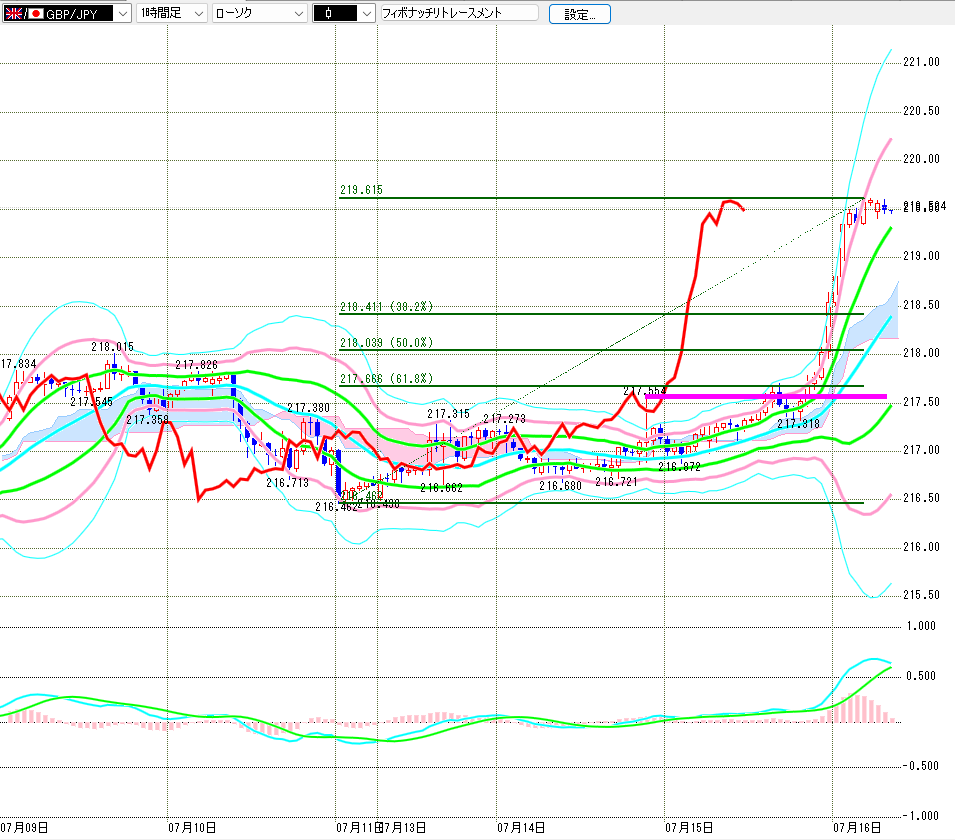Expand the candlestick symbol style dropdown arrow
This screenshot has width=955, height=840.
(x=366, y=13)
